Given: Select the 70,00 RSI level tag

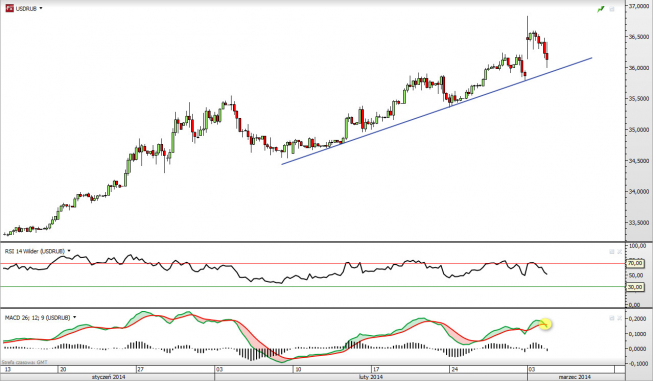Looking at the screenshot, I should tap(636, 263).
